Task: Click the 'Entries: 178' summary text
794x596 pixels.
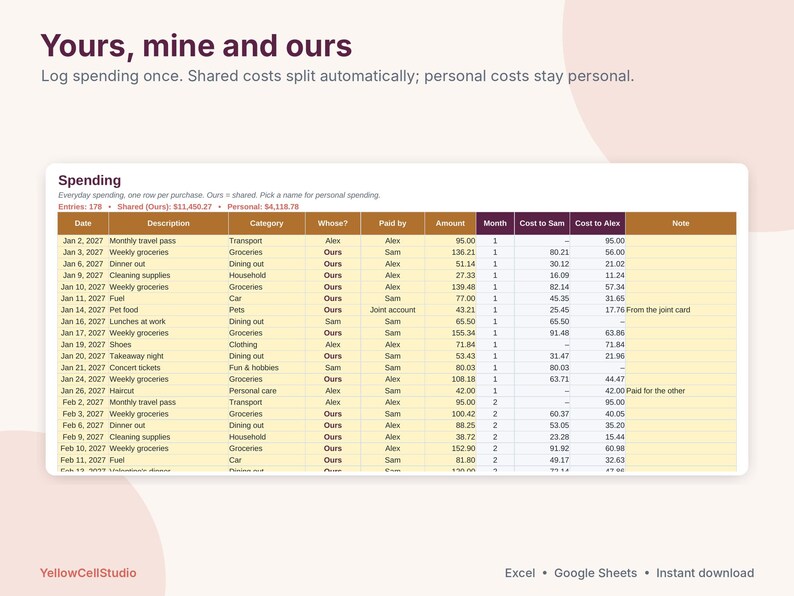Action: tap(80, 207)
